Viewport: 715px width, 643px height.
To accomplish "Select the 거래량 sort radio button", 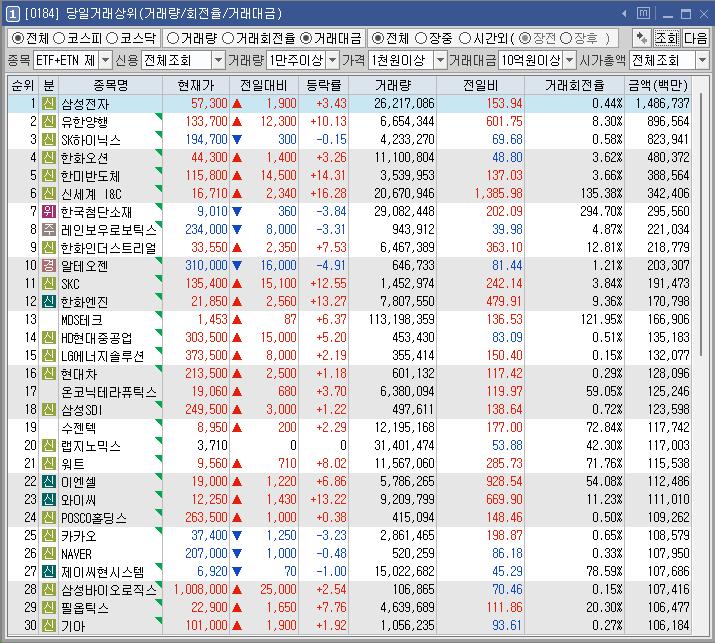I will coord(172,38).
